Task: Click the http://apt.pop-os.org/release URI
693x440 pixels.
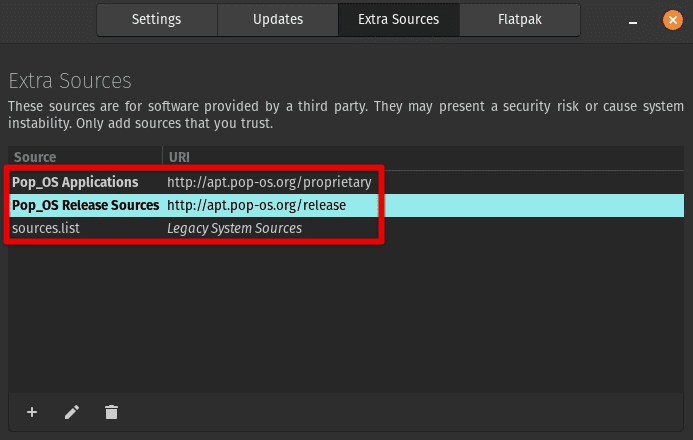Action: (256, 205)
